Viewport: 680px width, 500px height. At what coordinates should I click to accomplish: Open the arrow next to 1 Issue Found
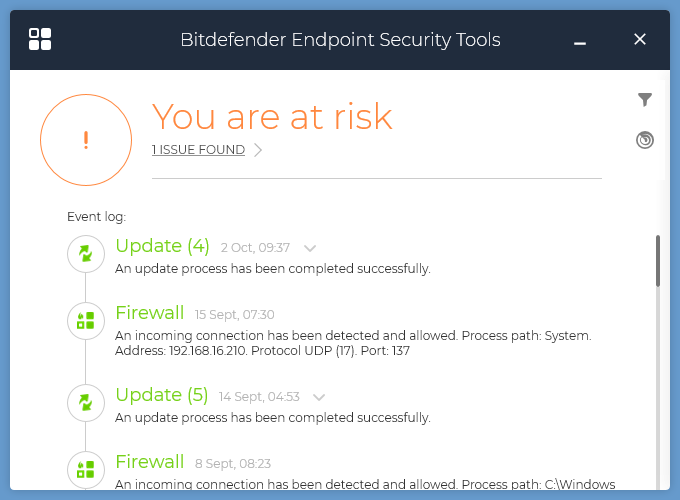(x=258, y=150)
